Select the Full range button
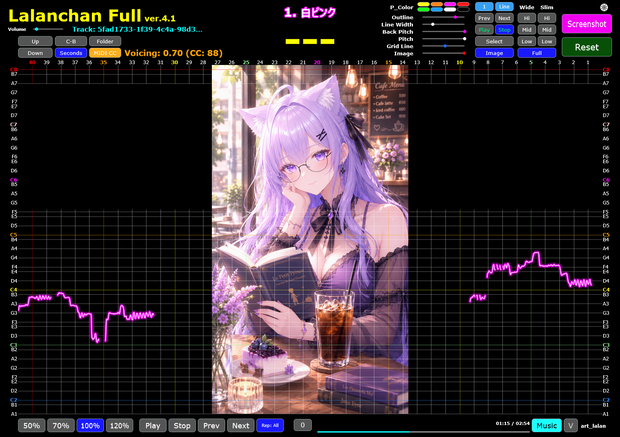The width and height of the screenshot is (620, 437). [x=537, y=53]
